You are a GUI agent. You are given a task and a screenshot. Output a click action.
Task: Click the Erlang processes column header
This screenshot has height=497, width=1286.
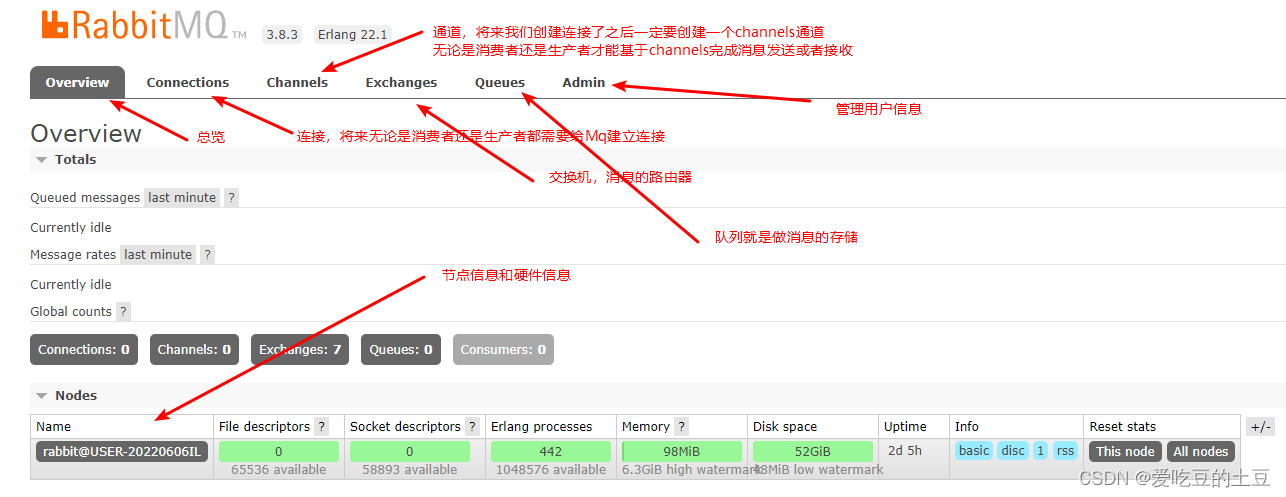pos(541,426)
